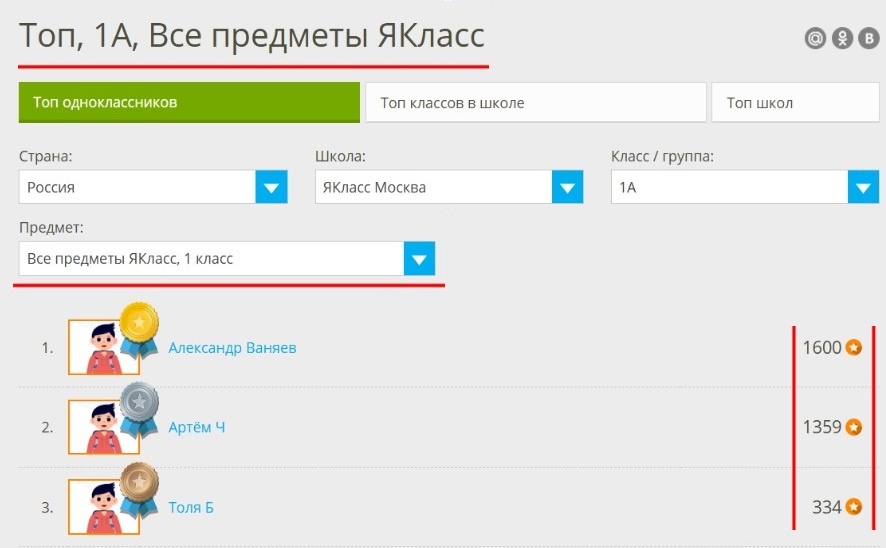
Task: Click the Школа: label
Action: (340, 156)
